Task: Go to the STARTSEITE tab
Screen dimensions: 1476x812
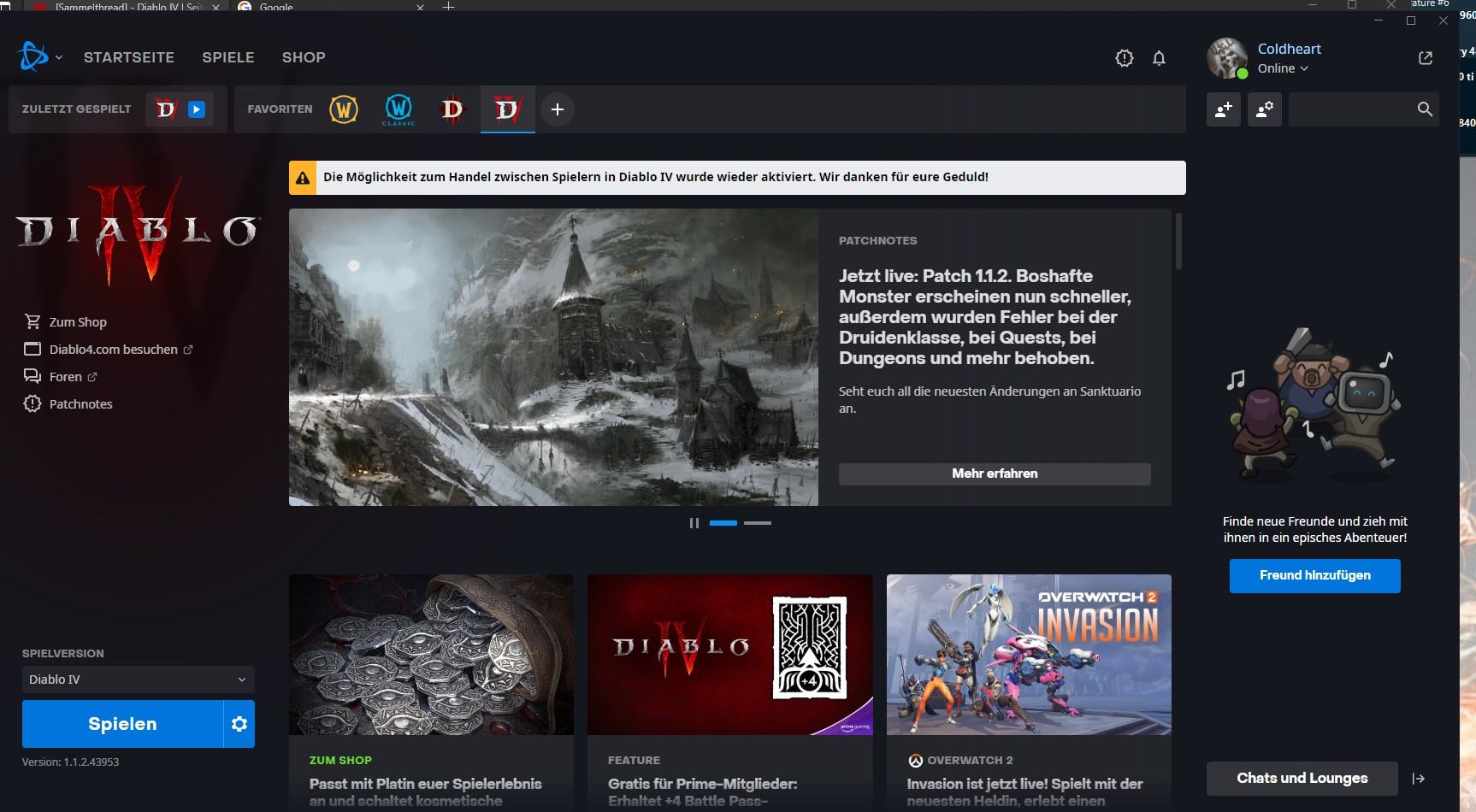Action: pyautogui.click(x=129, y=57)
